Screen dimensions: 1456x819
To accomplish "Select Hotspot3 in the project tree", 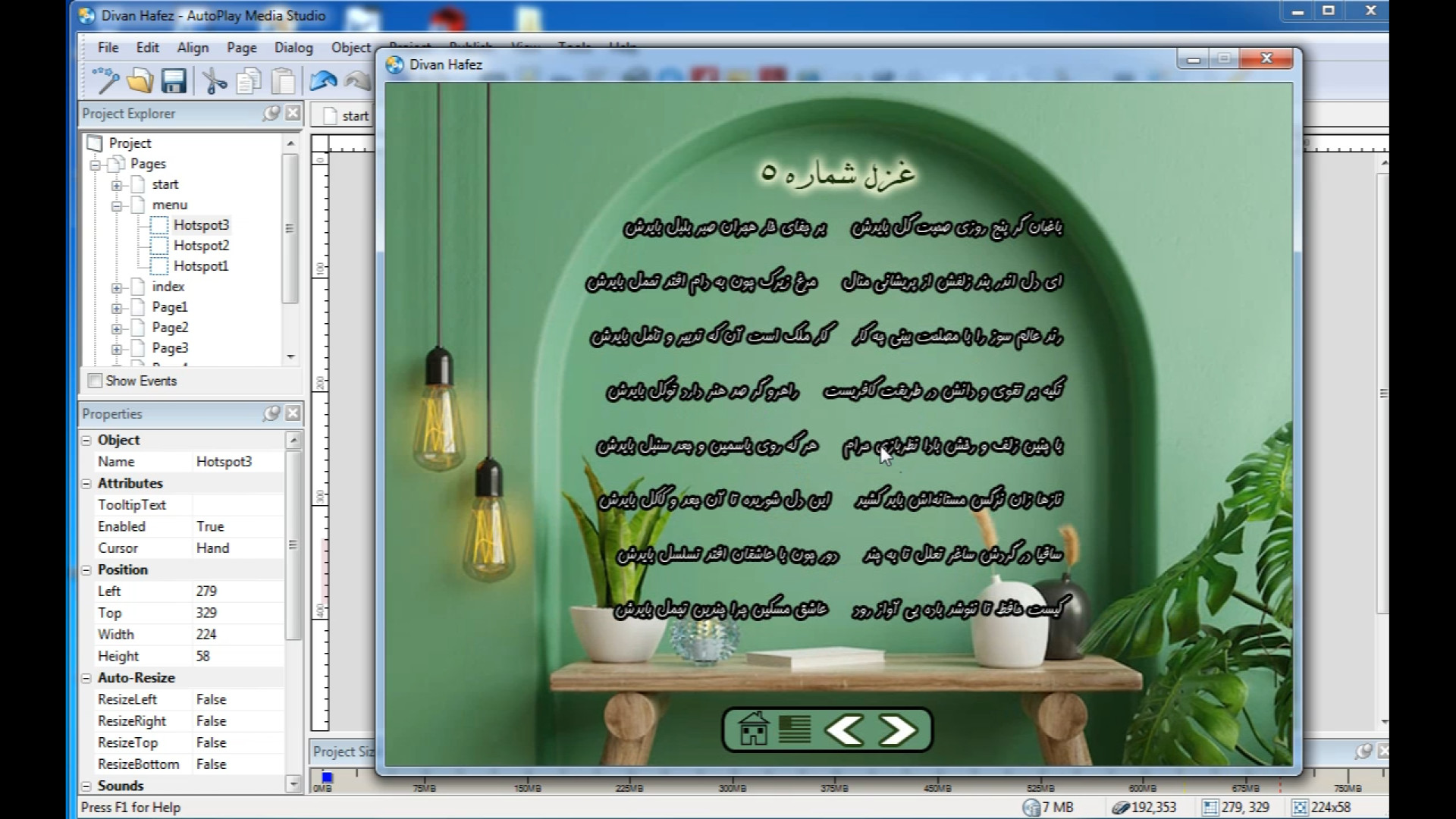I will 201,225.
